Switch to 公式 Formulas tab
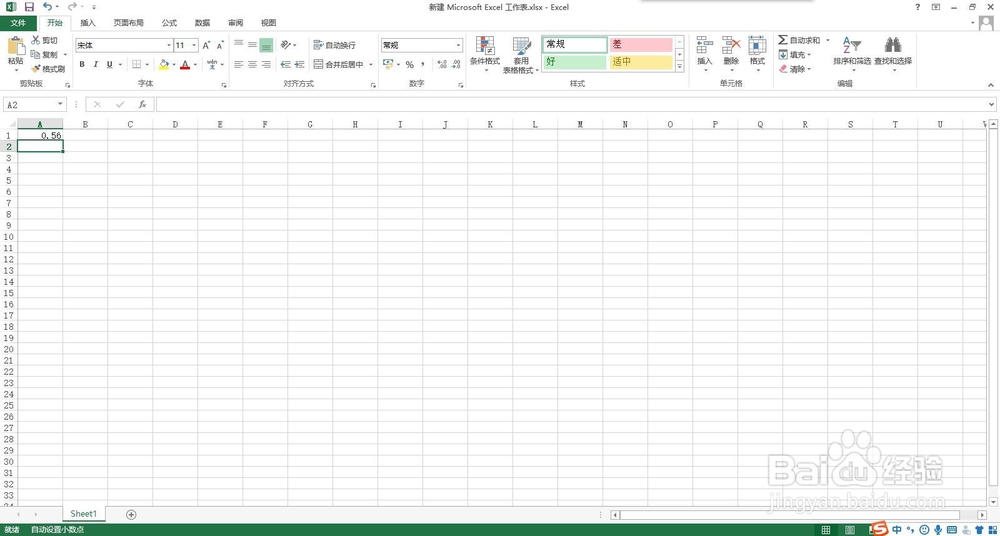The height and width of the screenshot is (536, 1000). point(169,23)
